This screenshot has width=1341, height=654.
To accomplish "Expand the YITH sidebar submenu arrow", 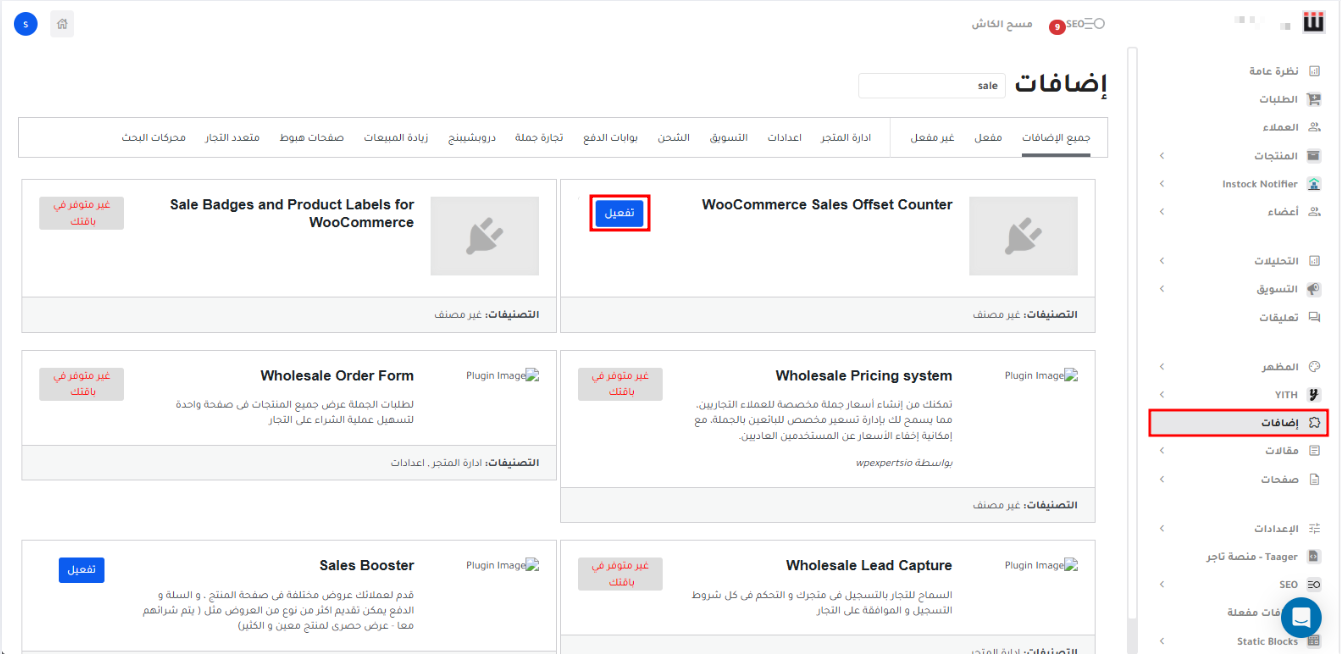I will (1161, 395).
